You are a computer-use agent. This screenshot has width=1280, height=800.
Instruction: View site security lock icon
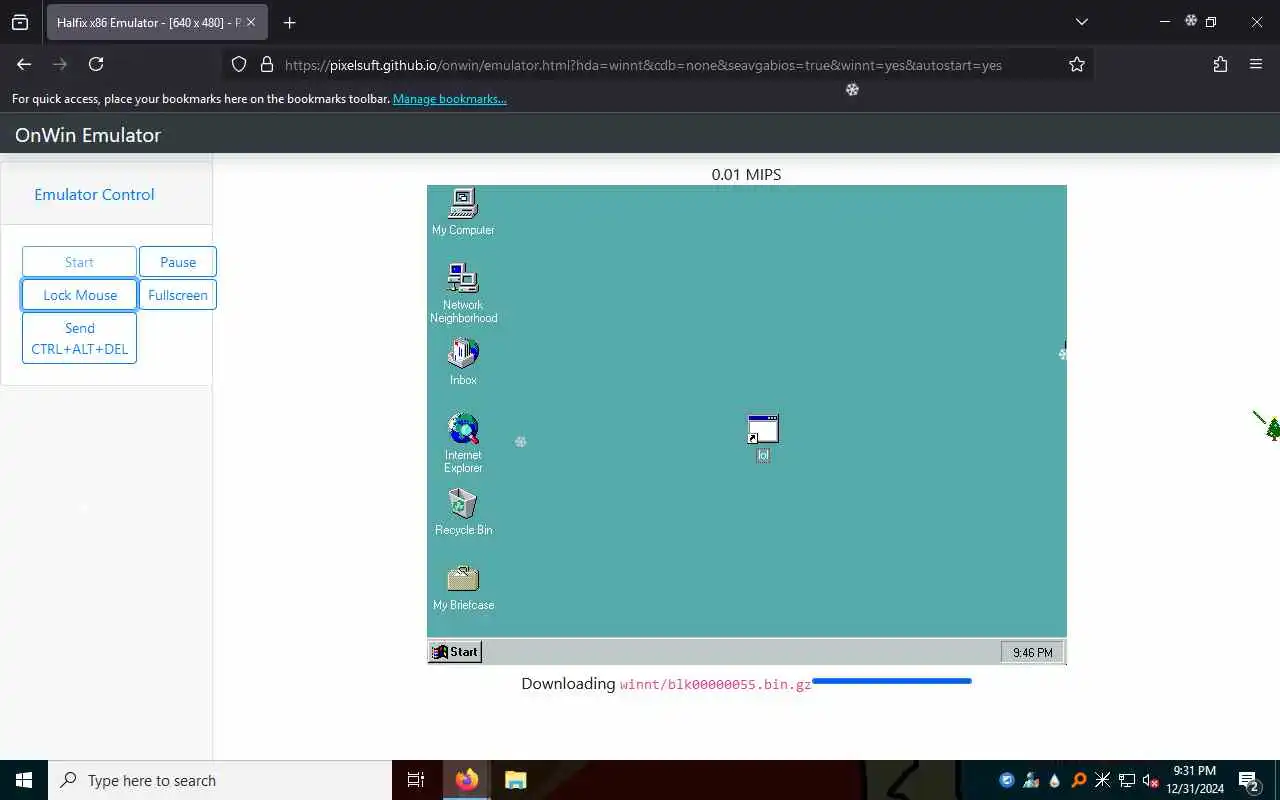pos(266,64)
